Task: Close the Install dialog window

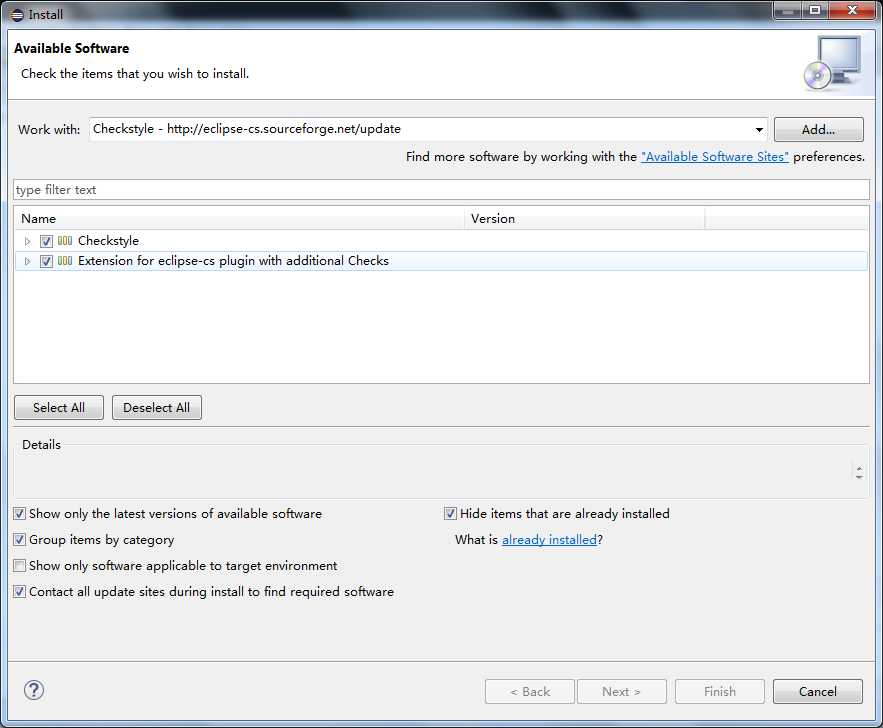Action: [853, 10]
